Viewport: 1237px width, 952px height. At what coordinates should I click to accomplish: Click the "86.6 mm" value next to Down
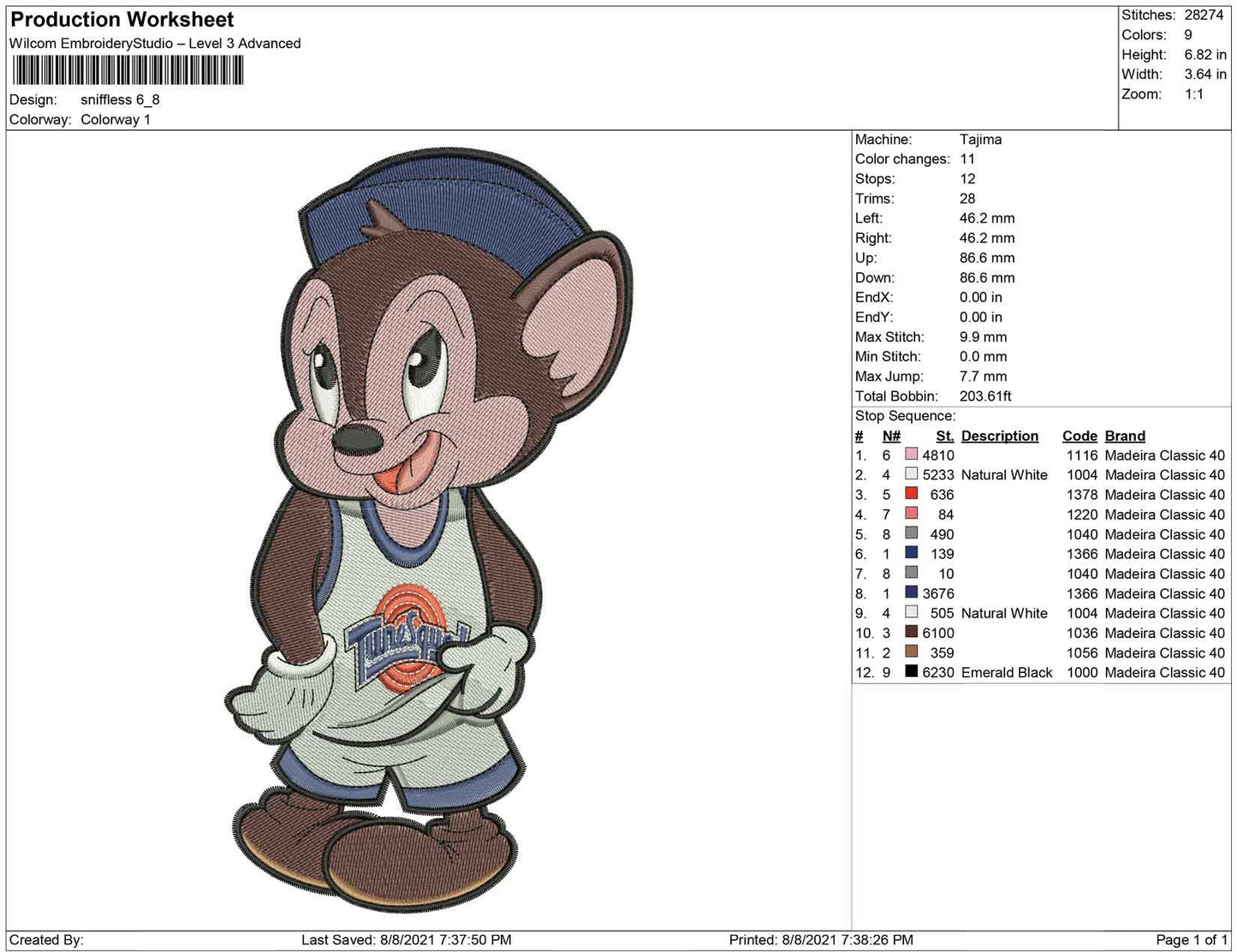point(987,277)
